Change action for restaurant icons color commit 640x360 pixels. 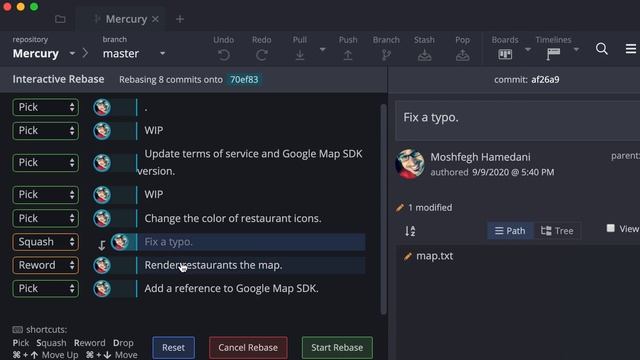[x=46, y=218]
